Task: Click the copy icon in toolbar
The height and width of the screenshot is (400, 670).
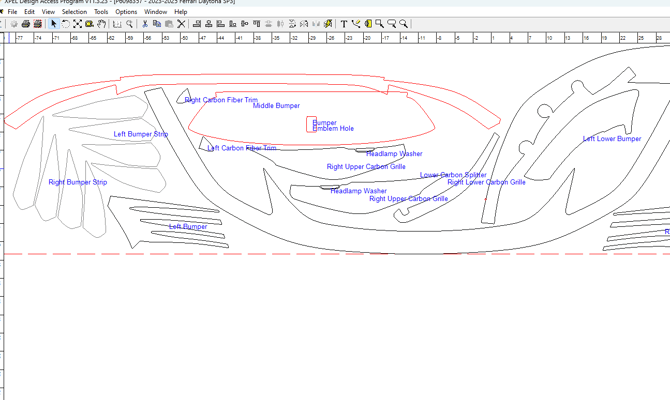Action: (x=157, y=24)
